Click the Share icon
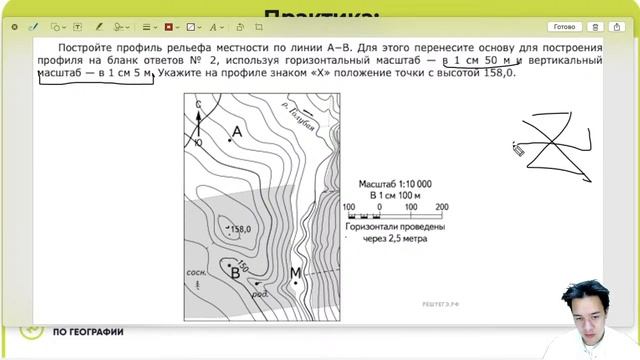640x360 pixels. [x=617, y=27]
